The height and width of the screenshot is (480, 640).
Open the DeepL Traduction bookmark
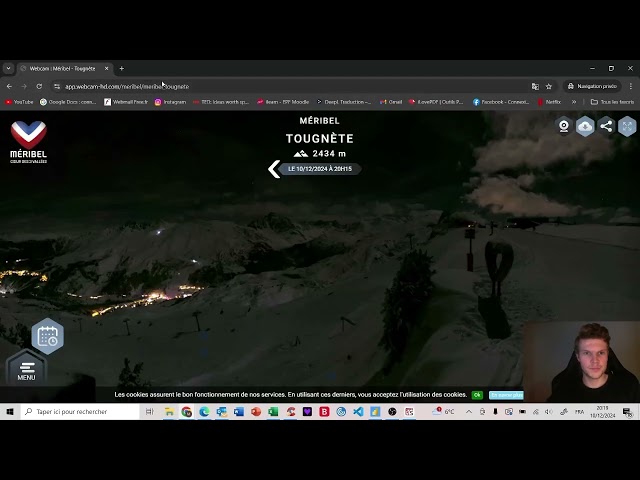[344, 102]
